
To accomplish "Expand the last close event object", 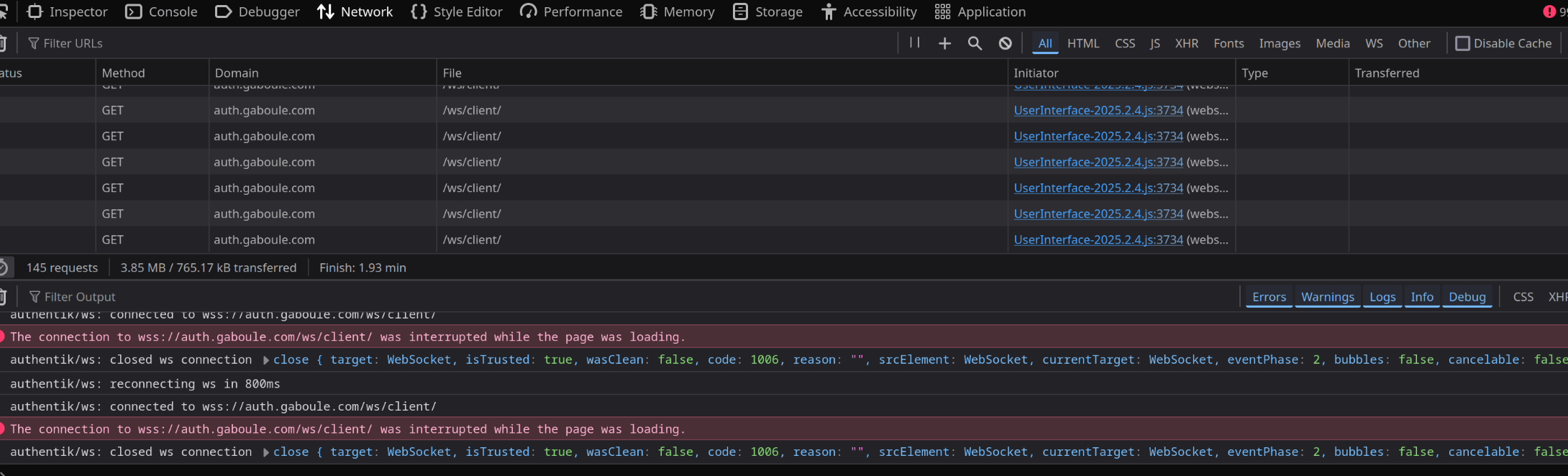I will click(266, 452).
